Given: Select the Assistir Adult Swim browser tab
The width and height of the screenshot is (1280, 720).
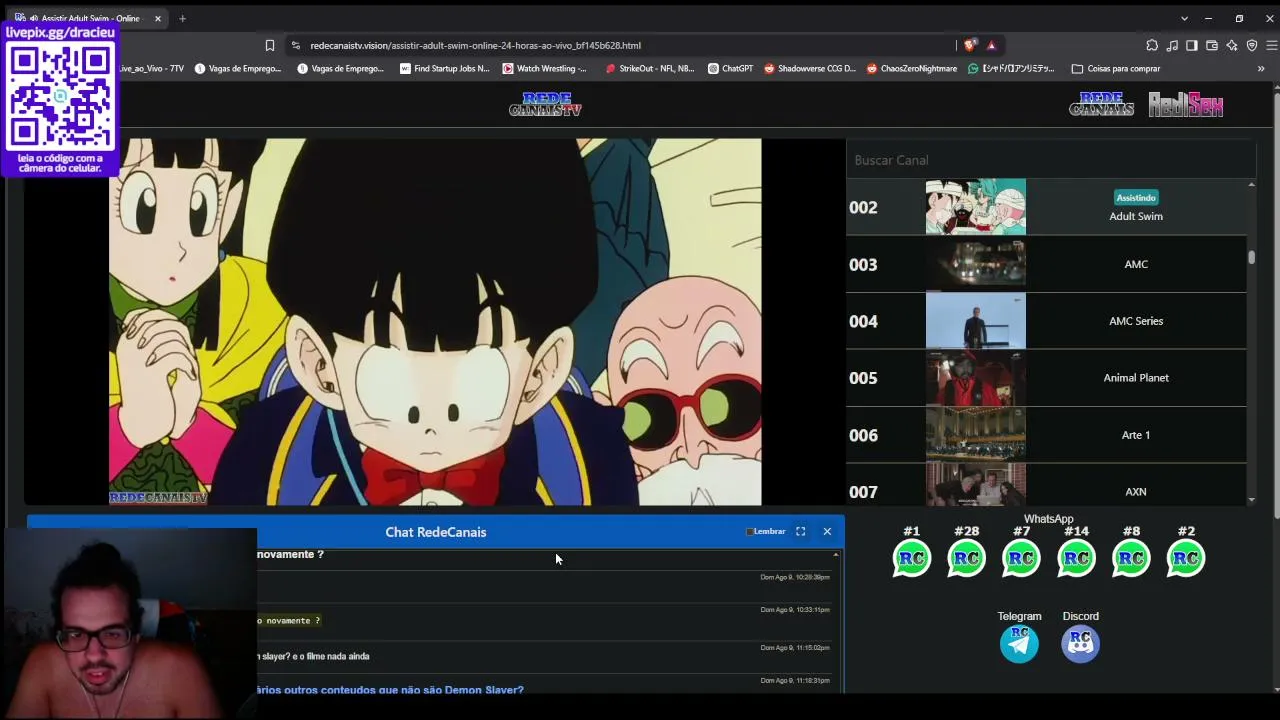Looking at the screenshot, I should tap(90, 18).
